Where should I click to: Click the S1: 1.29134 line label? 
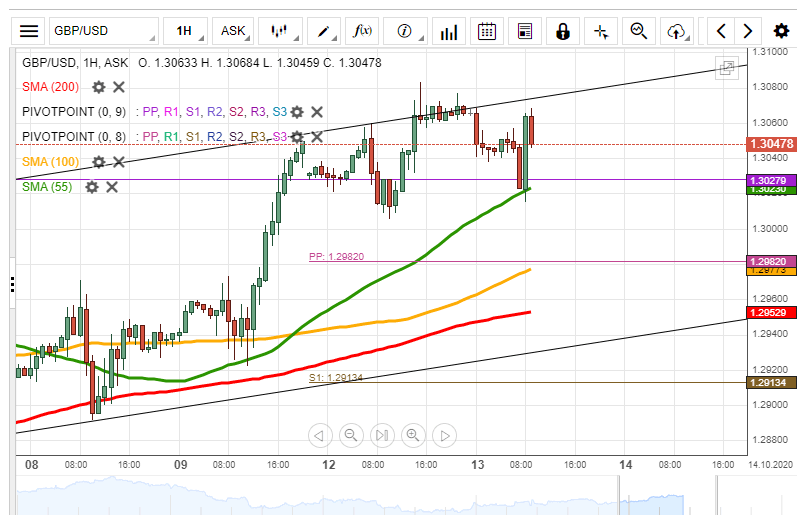336,378
